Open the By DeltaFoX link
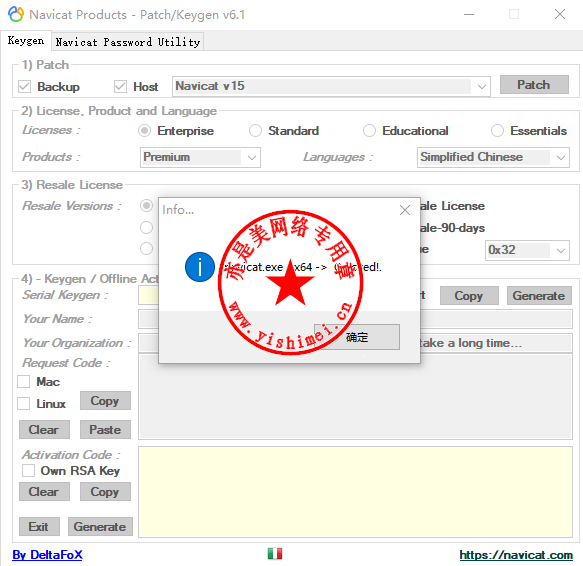Viewport: 583px width, 566px height. 48,555
